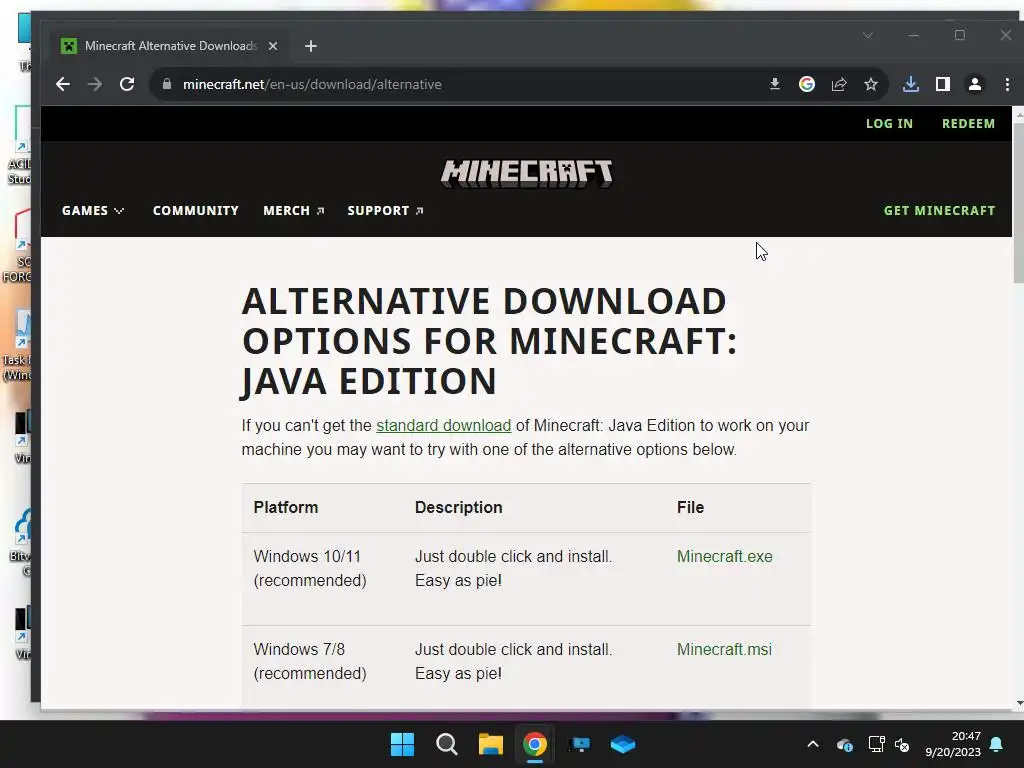Open File Explorer from the taskbar

click(490, 744)
